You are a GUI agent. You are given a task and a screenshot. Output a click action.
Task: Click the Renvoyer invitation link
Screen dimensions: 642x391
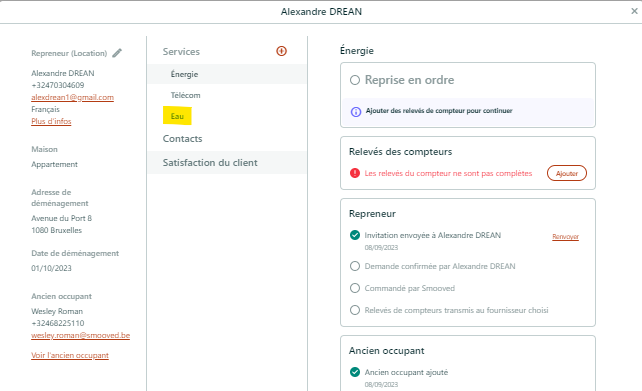[x=565, y=237]
